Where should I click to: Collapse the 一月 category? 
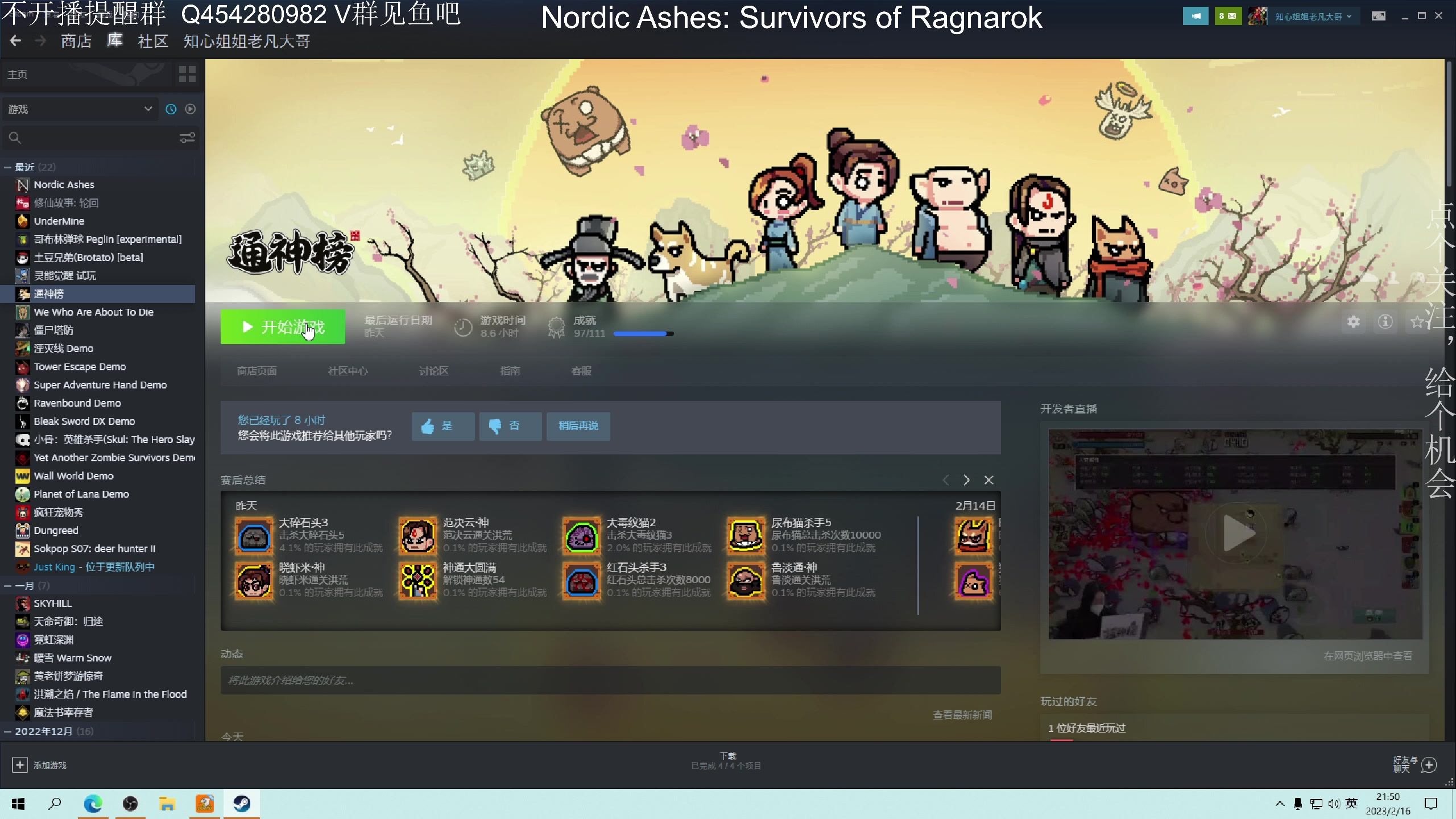pyautogui.click(x=8, y=585)
